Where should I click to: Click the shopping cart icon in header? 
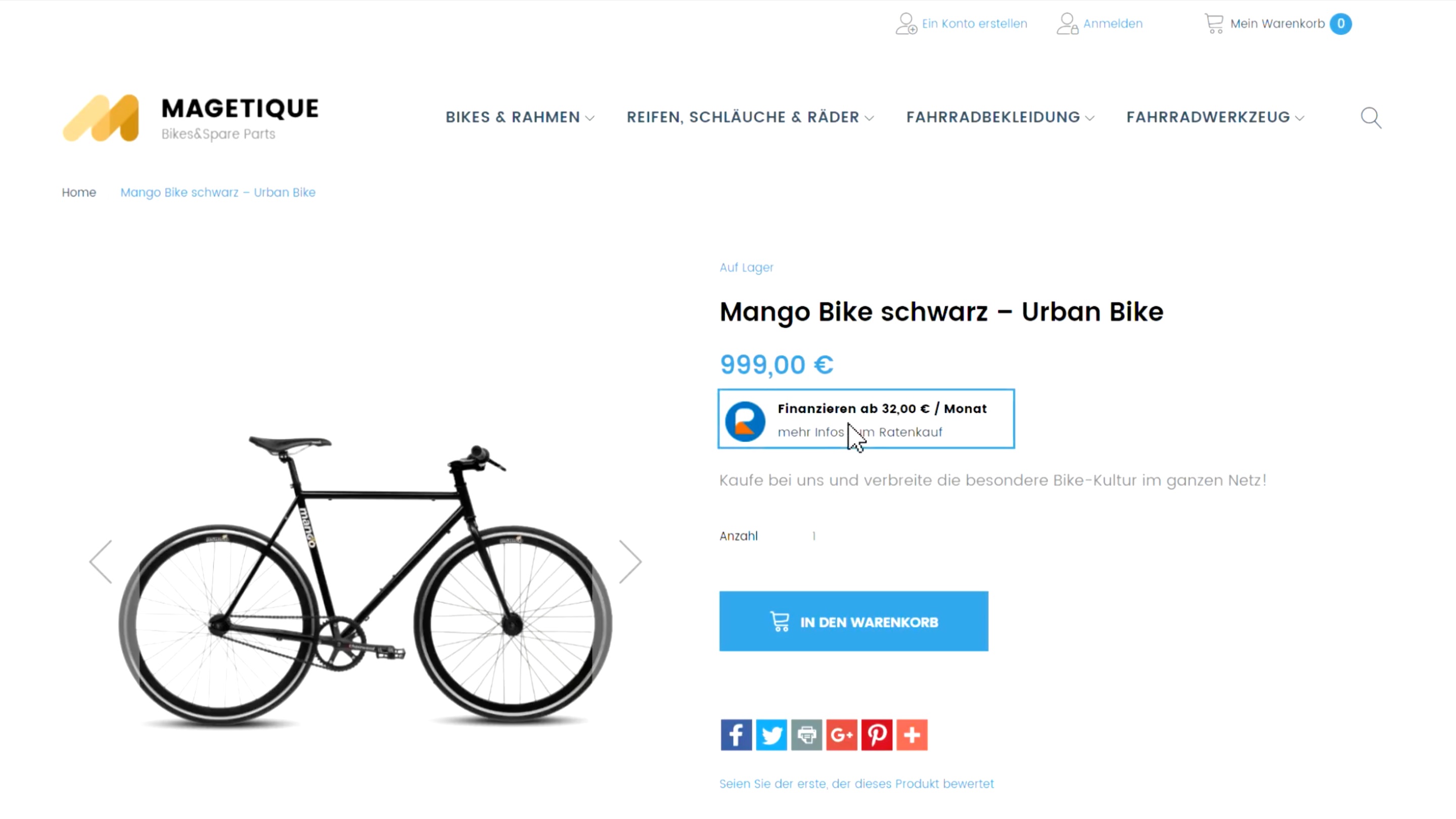pos(1213,24)
